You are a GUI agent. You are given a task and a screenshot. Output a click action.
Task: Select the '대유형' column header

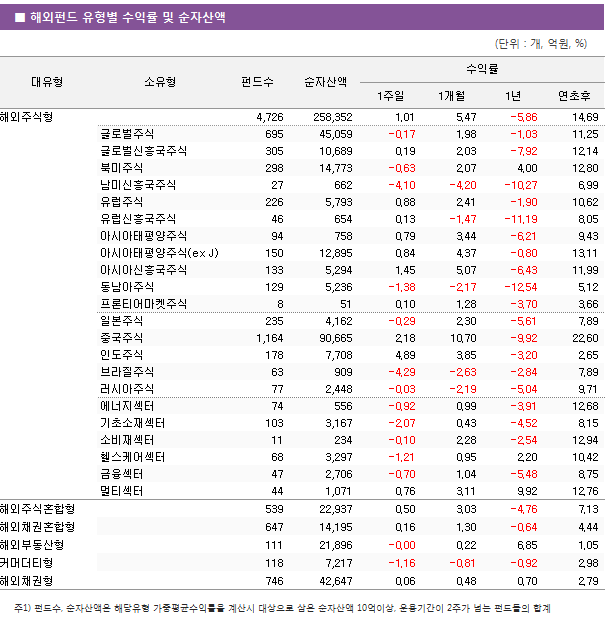coord(47,82)
